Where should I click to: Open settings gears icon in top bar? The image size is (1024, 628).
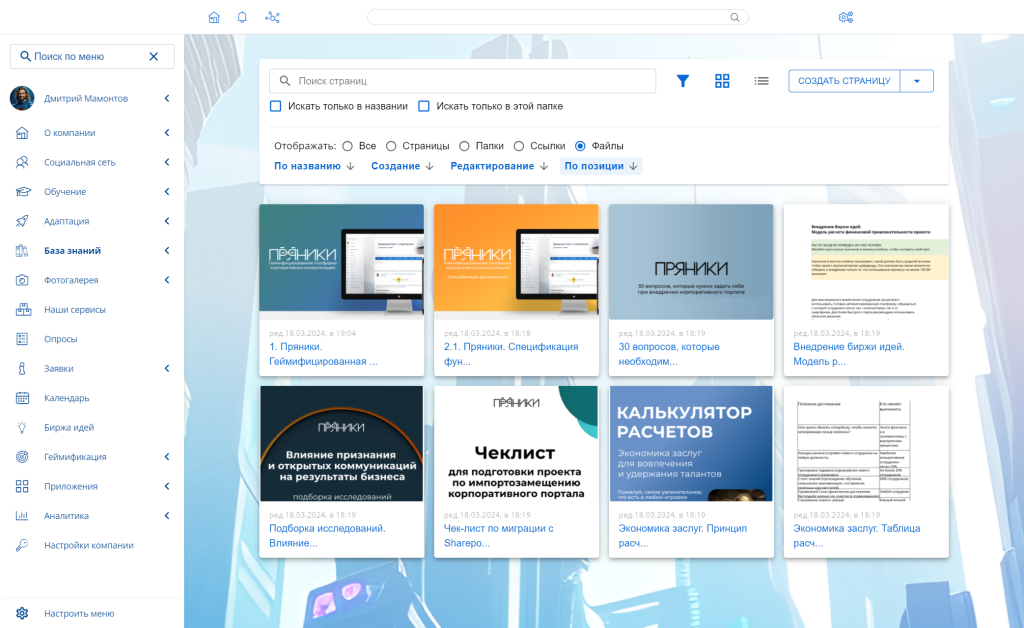pyautogui.click(x=846, y=17)
